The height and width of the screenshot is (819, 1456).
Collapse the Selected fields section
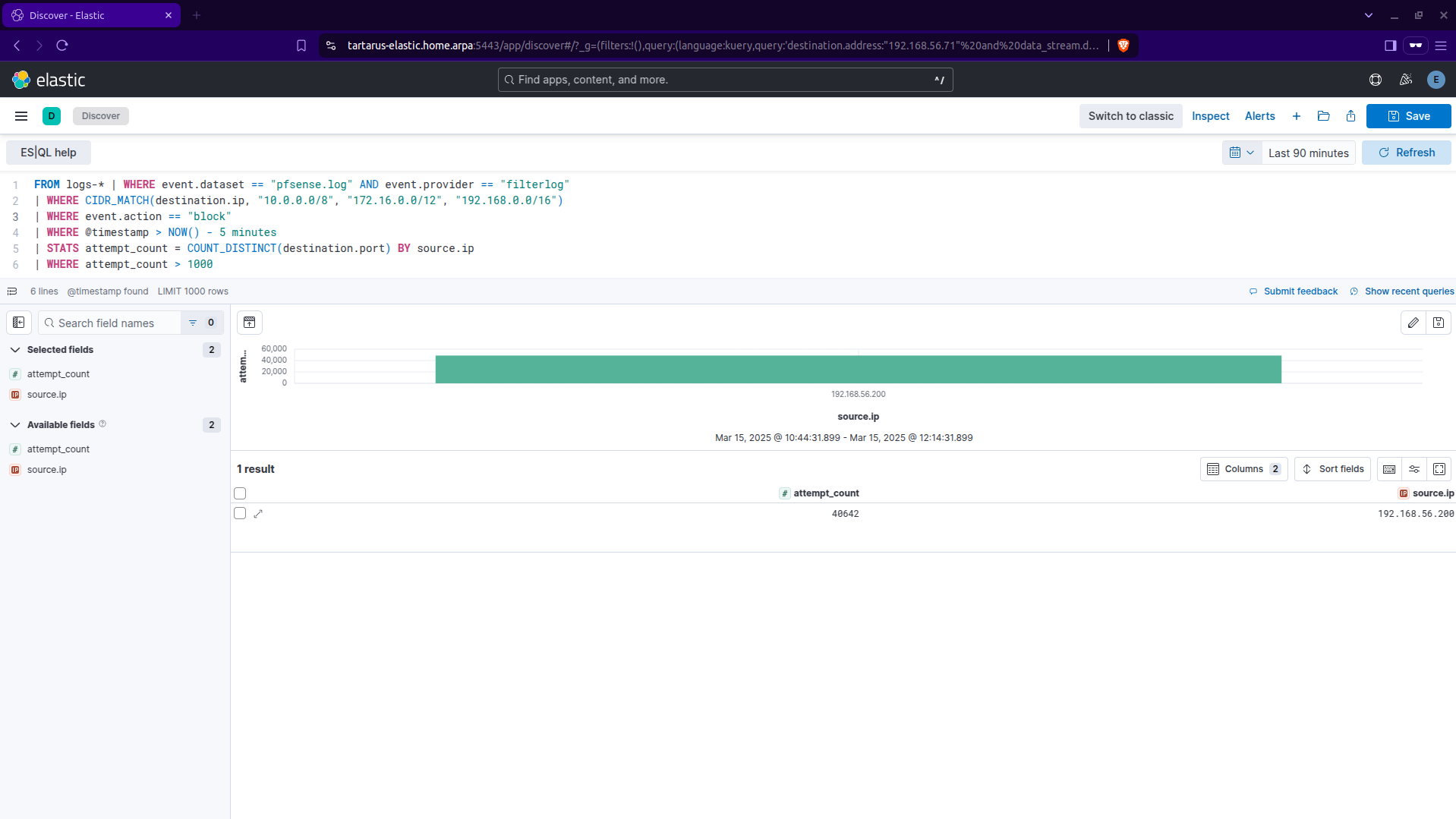point(15,350)
